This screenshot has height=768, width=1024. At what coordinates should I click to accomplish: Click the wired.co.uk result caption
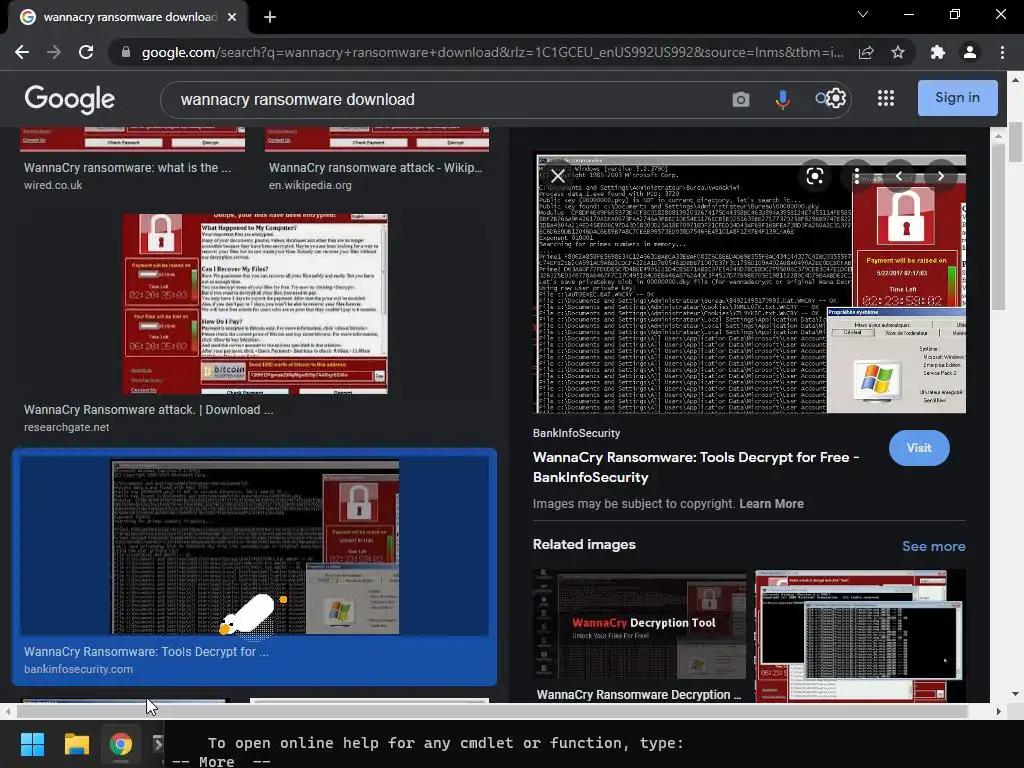pos(127,168)
